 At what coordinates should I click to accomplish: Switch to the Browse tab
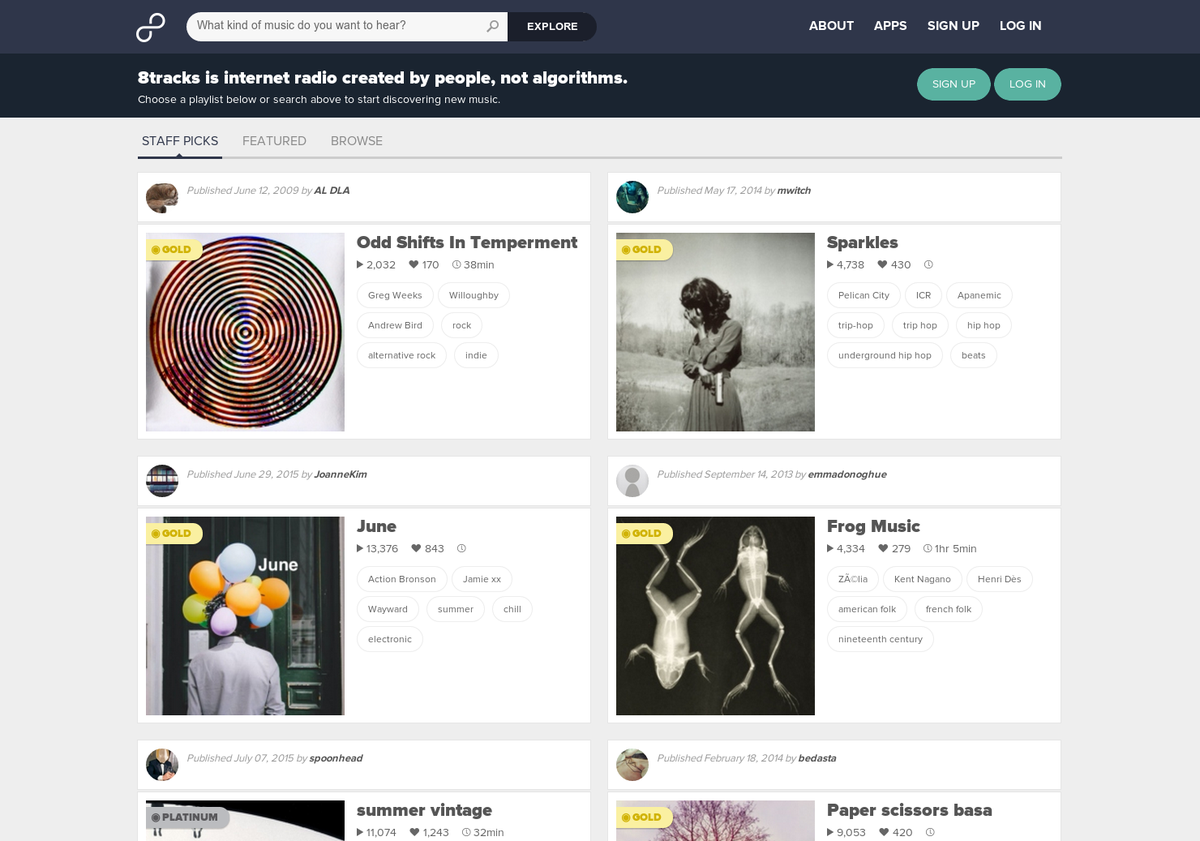click(357, 141)
